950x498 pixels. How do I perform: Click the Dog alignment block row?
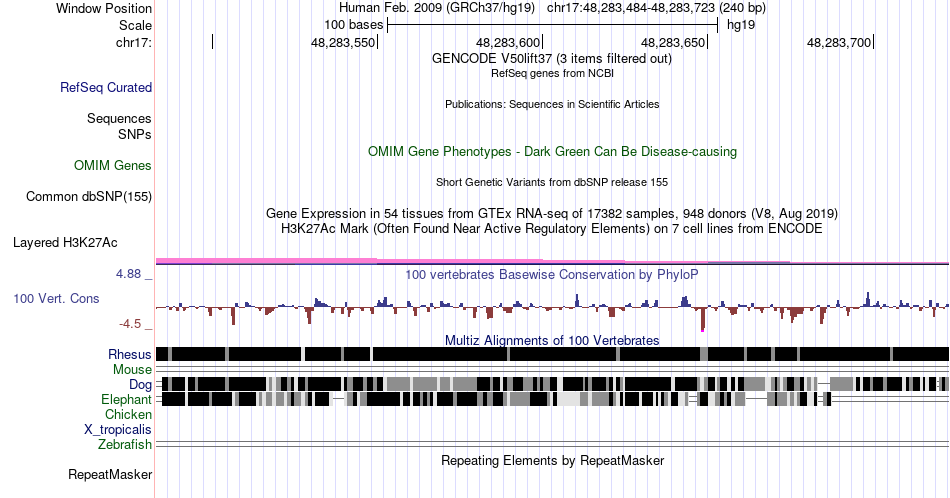[552, 384]
